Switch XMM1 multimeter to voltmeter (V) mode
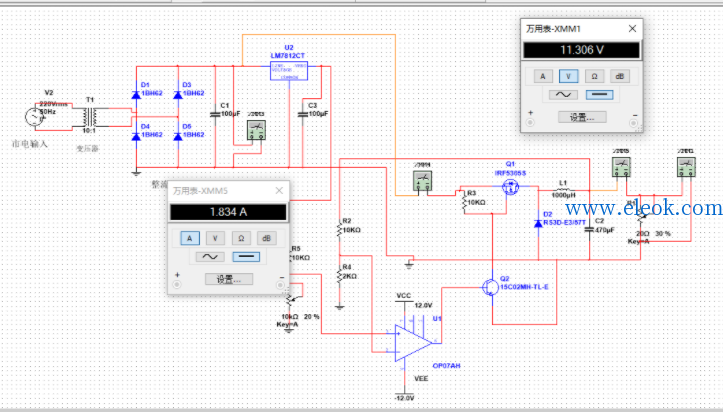This screenshot has height=412, width=723. coord(568,77)
